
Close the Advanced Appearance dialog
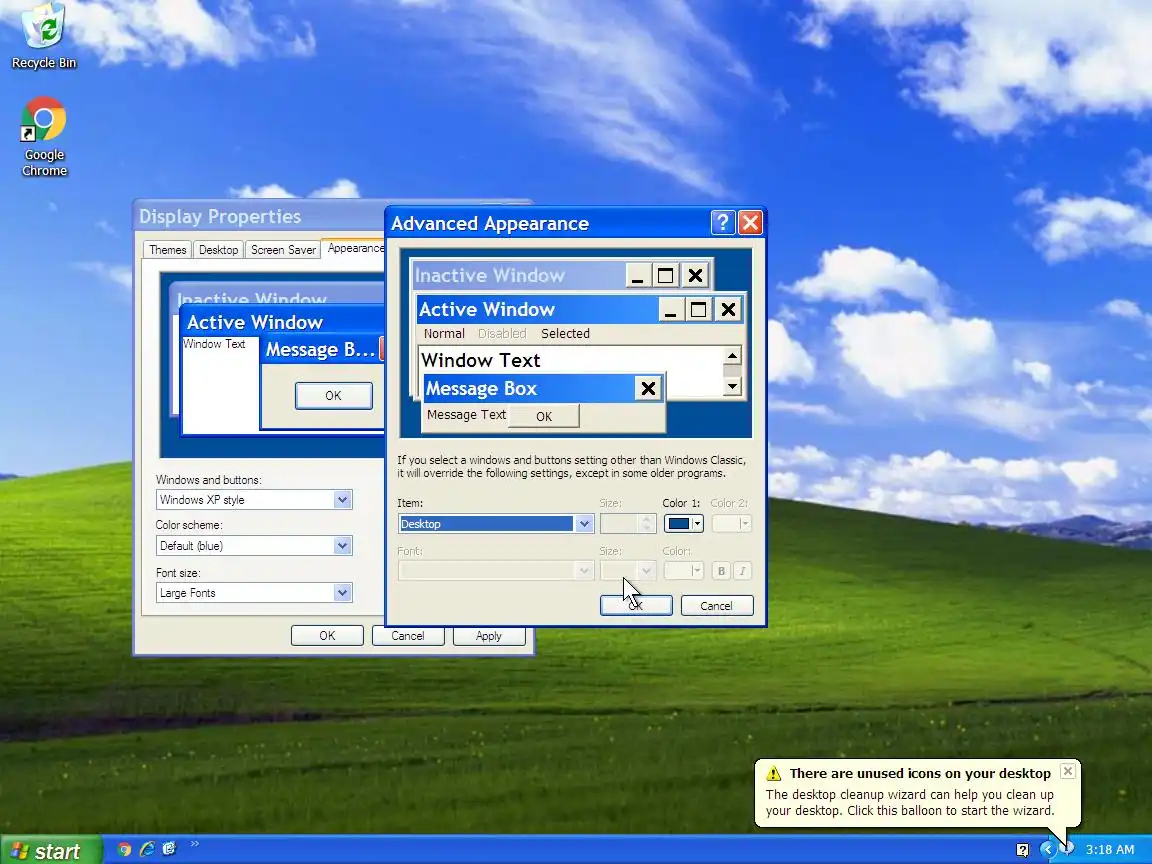tap(750, 223)
